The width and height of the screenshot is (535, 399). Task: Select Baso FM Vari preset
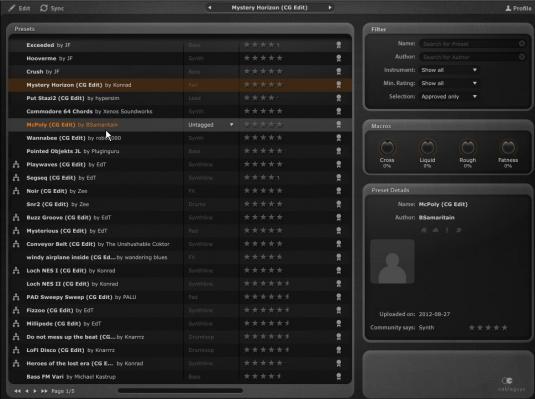coord(180,377)
